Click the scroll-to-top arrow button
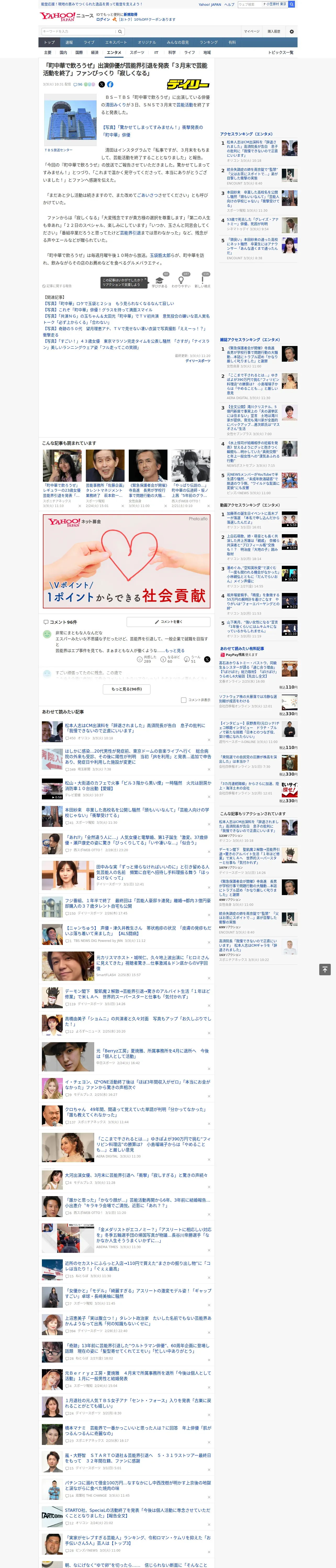The image size is (336, 1568). pos(325,970)
